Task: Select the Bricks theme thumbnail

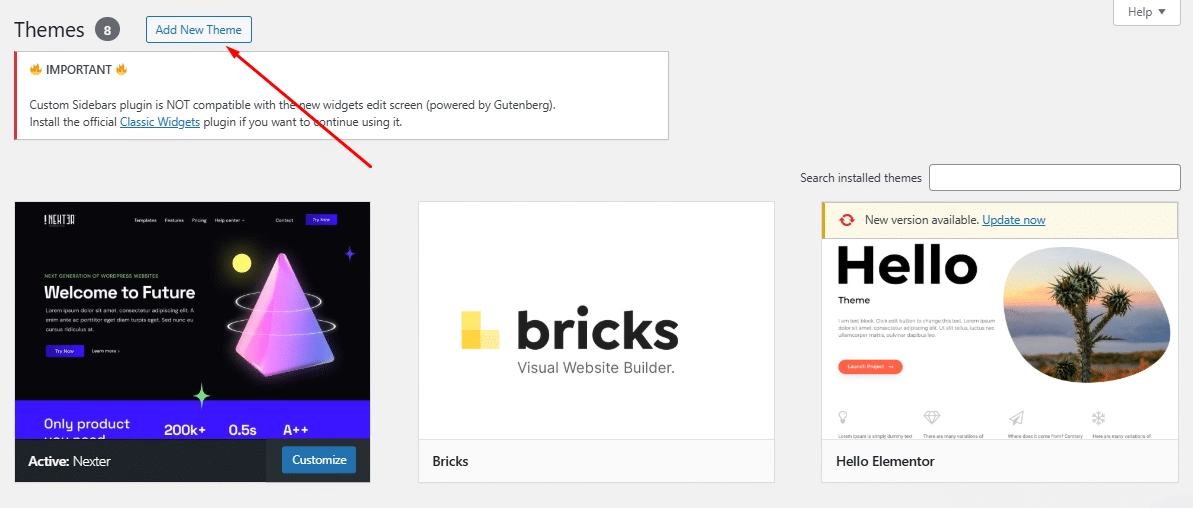Action: (596, 320)
